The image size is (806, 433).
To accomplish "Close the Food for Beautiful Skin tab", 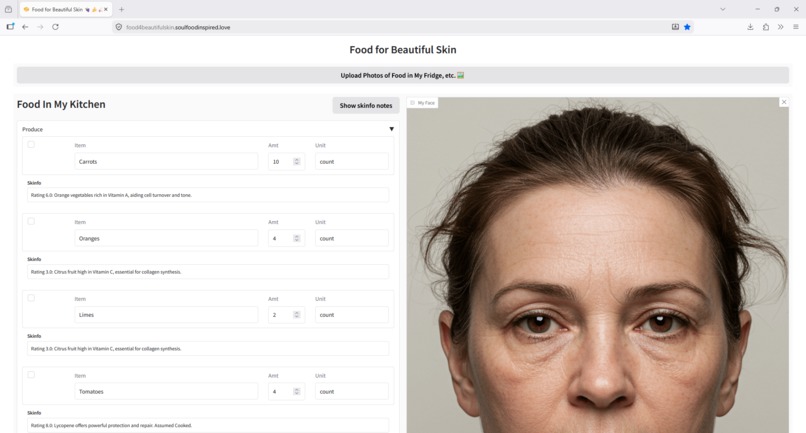I will (x=106, y=9).
